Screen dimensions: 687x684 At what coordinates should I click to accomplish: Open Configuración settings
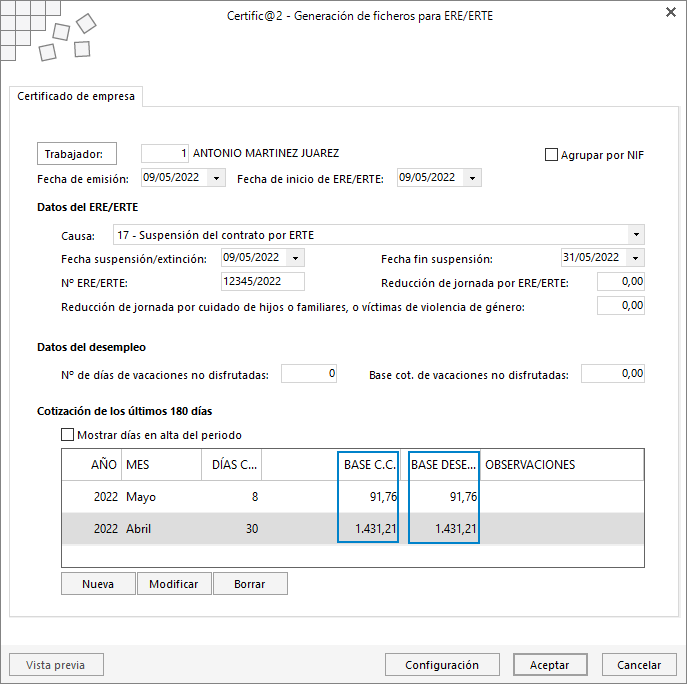[x=442, y=665]
